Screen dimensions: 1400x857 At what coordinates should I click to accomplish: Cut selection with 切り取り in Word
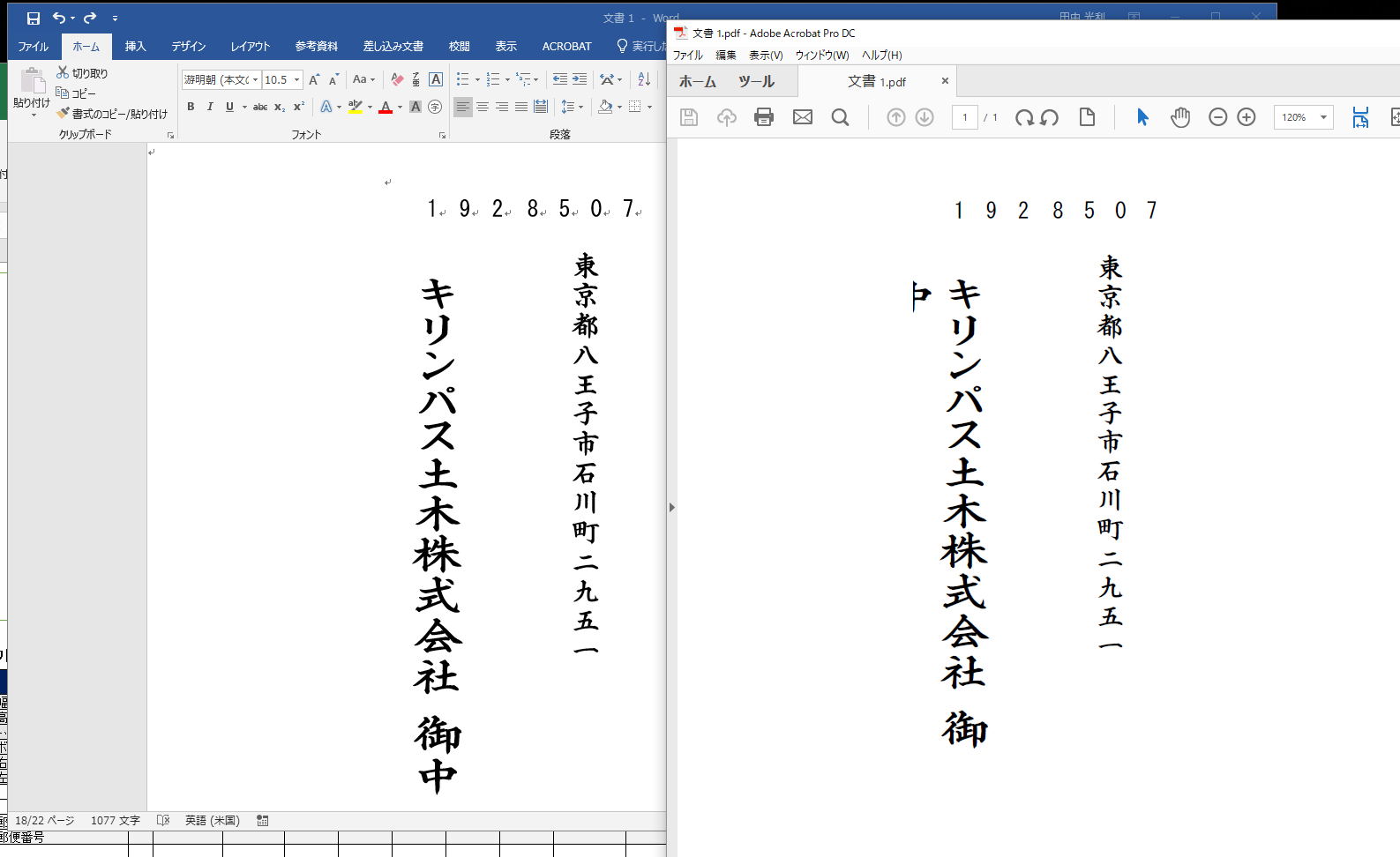point(82,73)
